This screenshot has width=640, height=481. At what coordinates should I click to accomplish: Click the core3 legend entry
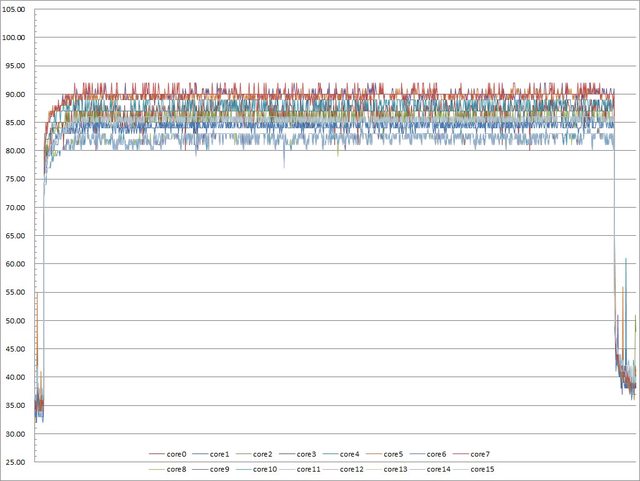(x=310, y=454)
